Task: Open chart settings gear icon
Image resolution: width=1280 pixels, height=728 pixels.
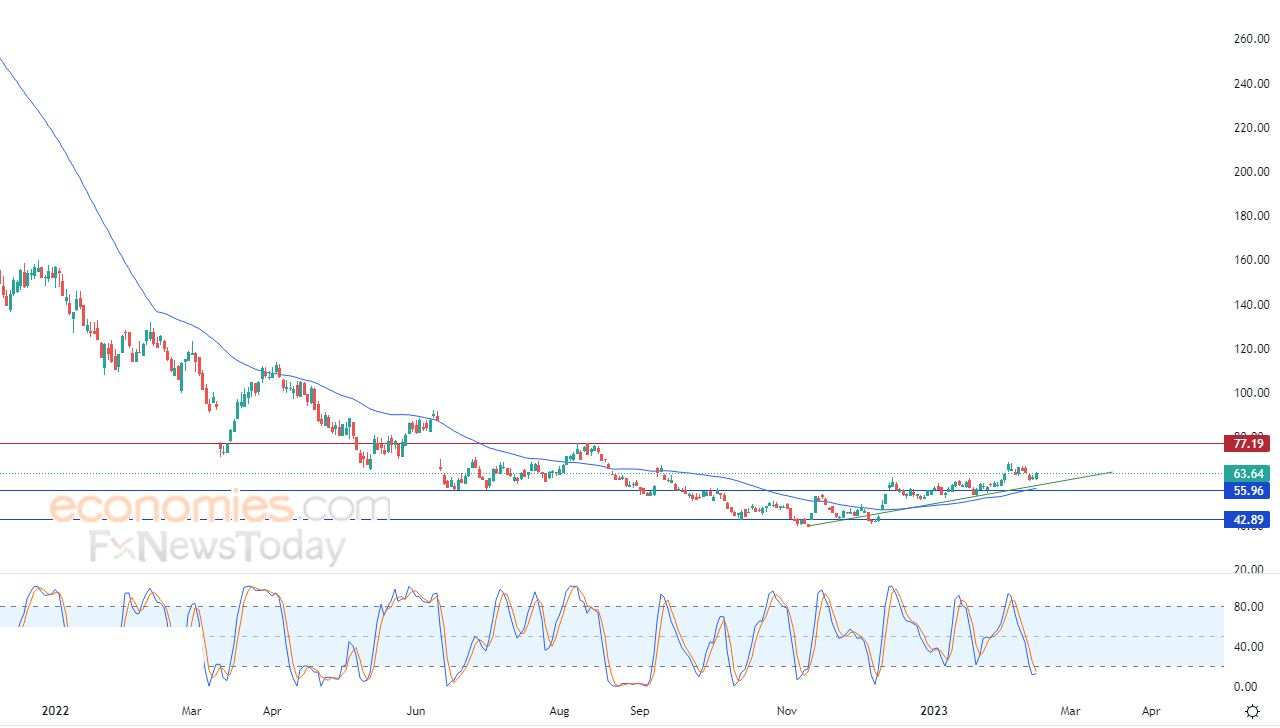Action: [x=1251, y=711]
